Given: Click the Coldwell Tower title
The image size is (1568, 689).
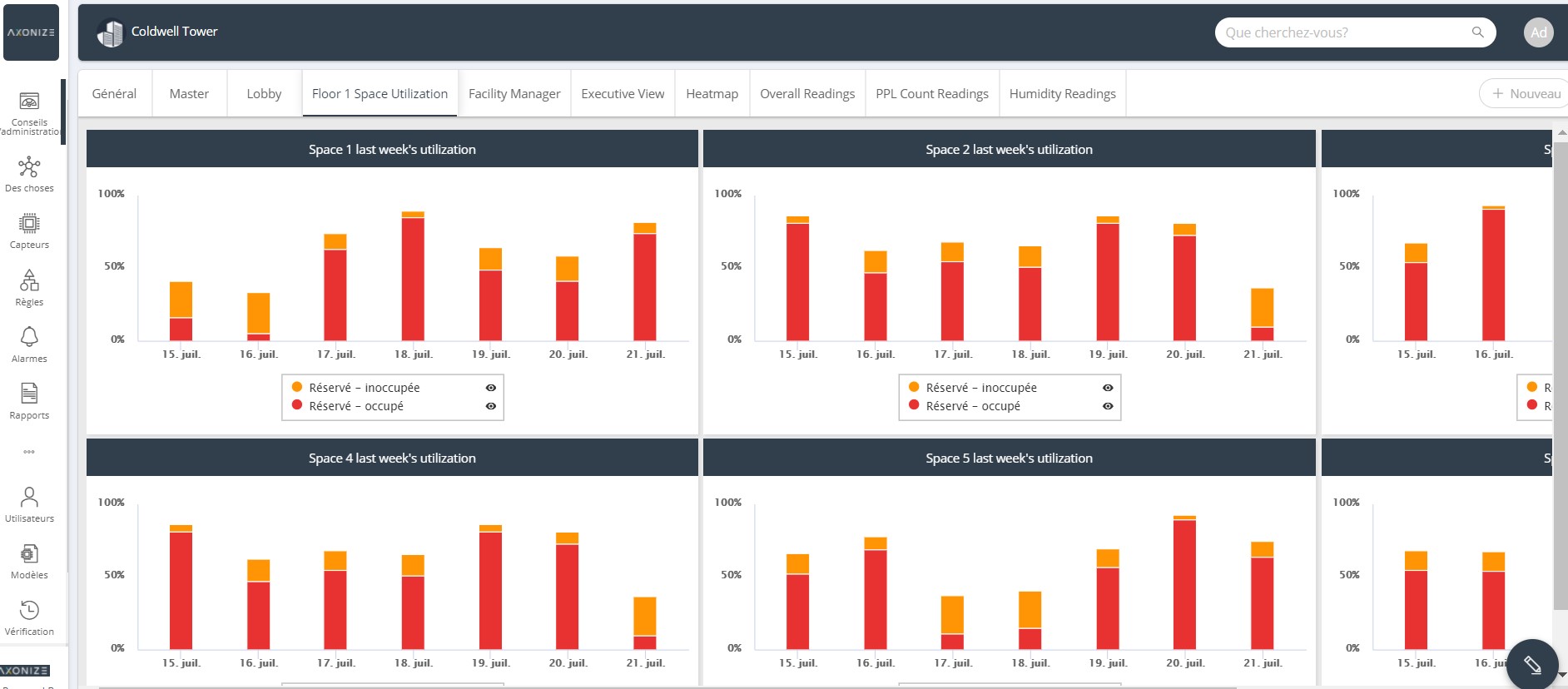Looking at the screenshot, I should pyautogui.click(x=174, y=32).
